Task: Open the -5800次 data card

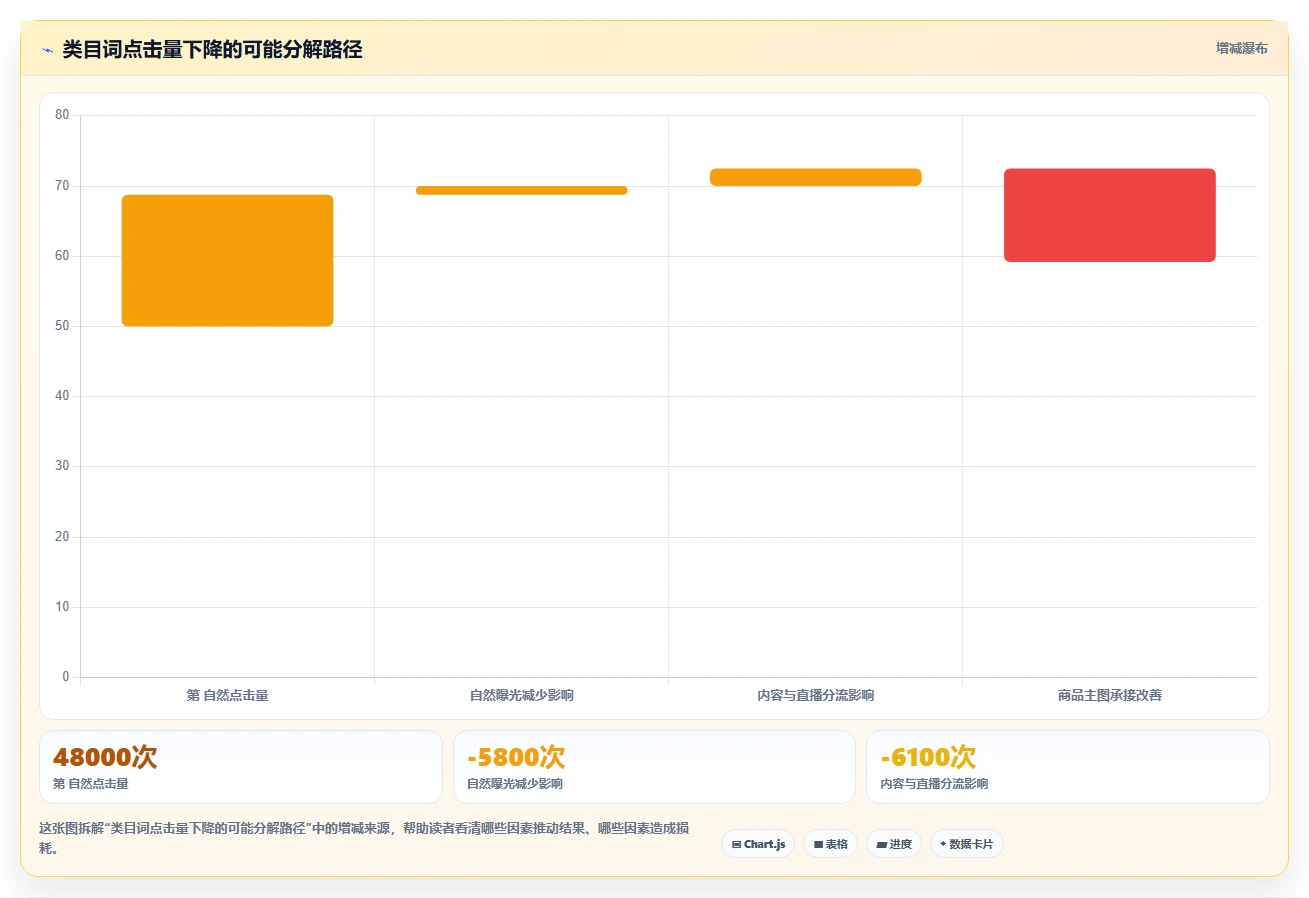Action: pos(654,767)
